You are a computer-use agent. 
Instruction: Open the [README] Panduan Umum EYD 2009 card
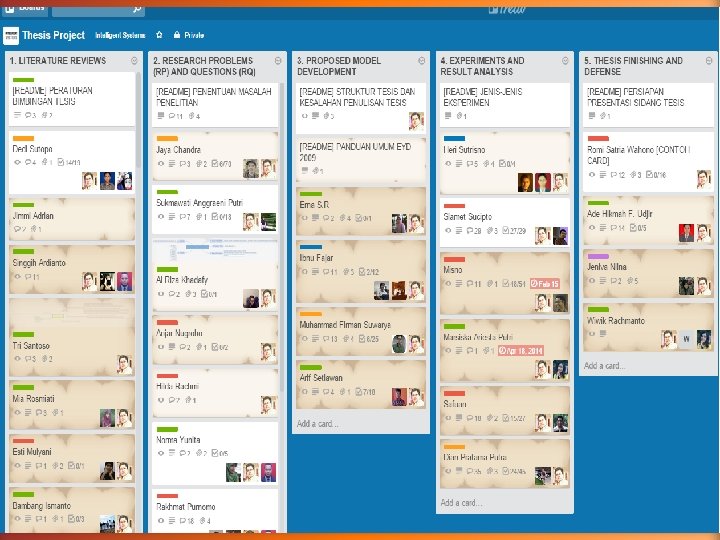pyautogui.click(x=361, y=158)
